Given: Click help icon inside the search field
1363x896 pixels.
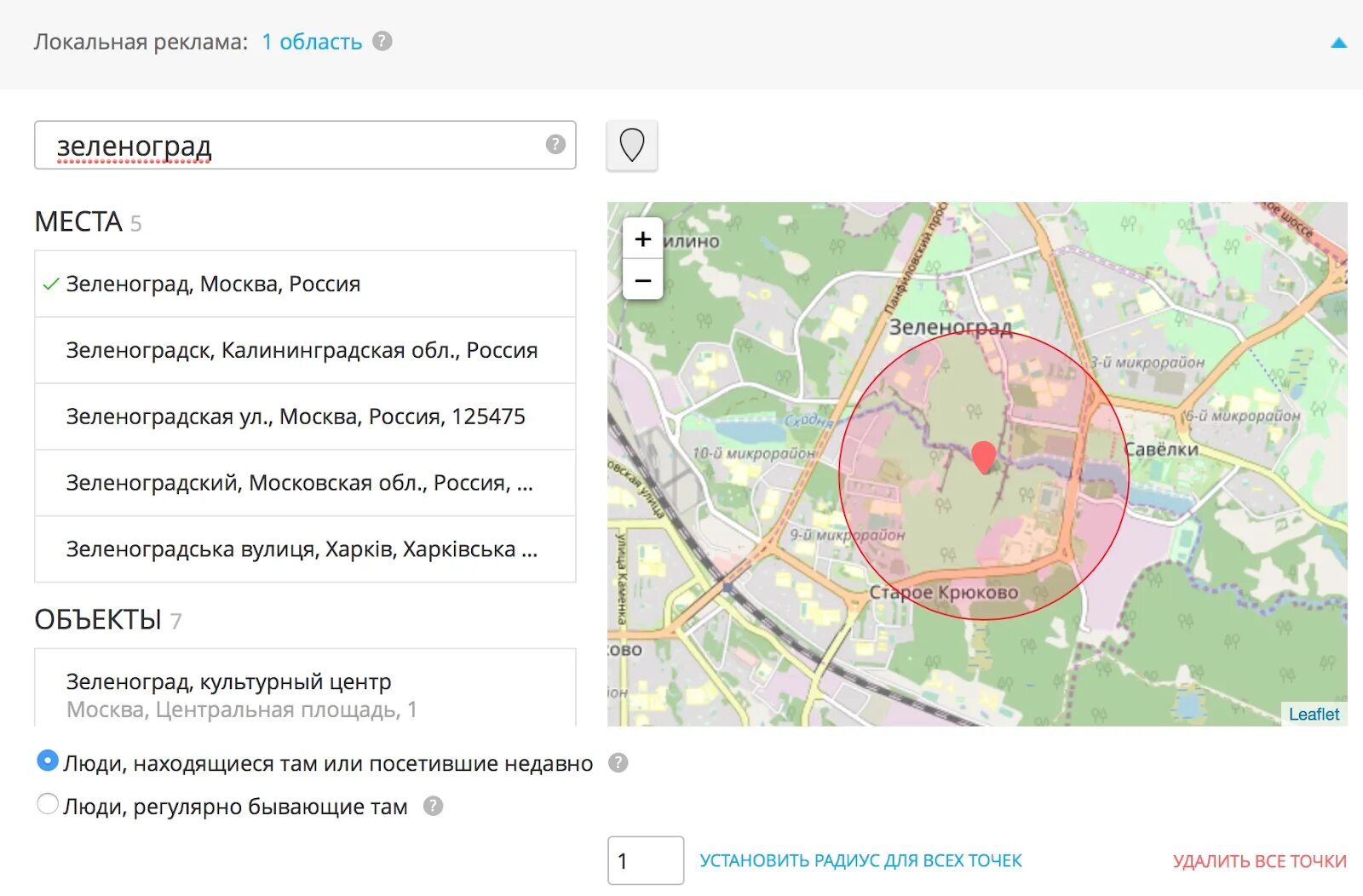Looking at the screenshot, I should pyautogui.click(x=555, y=144).
